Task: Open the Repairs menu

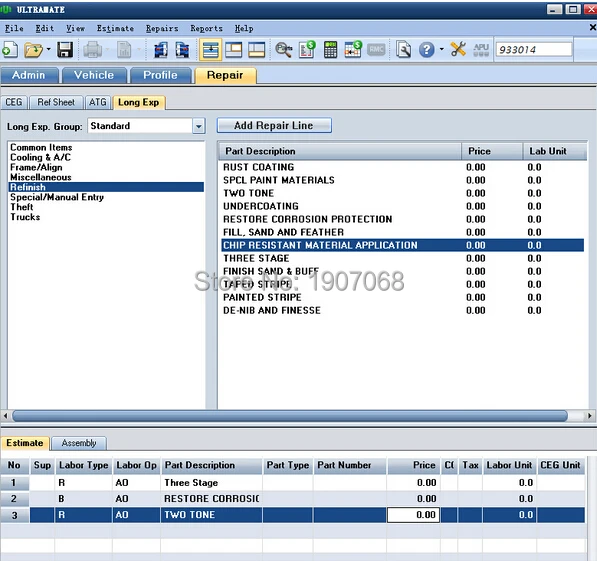Action: point(162,29)
